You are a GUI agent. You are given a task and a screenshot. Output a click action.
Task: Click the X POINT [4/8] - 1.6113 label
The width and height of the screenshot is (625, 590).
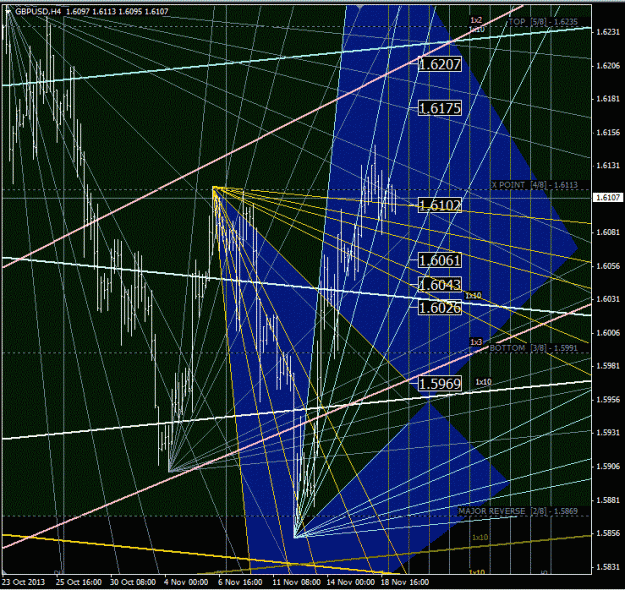[535, 185]
